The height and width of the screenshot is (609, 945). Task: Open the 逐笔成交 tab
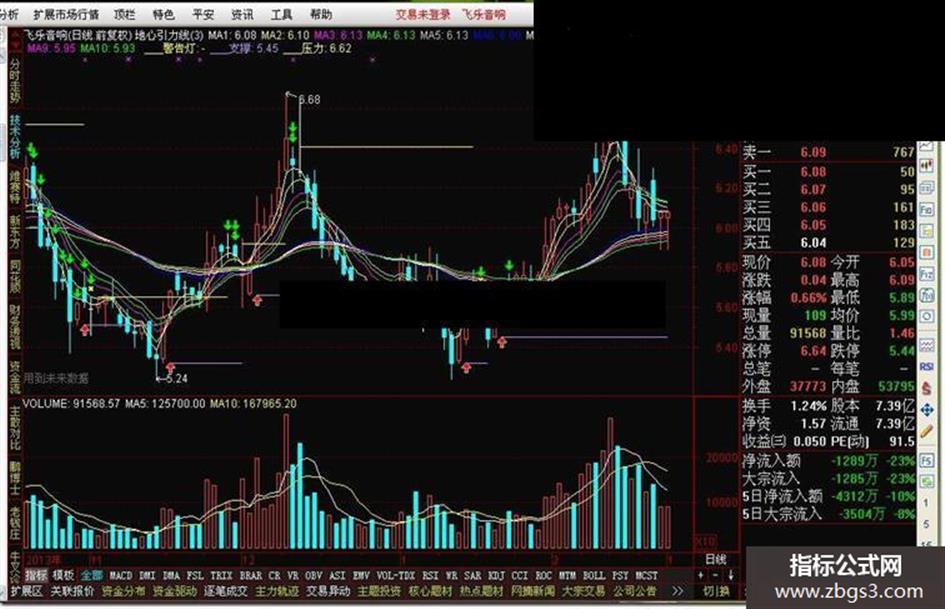(226, 591)
